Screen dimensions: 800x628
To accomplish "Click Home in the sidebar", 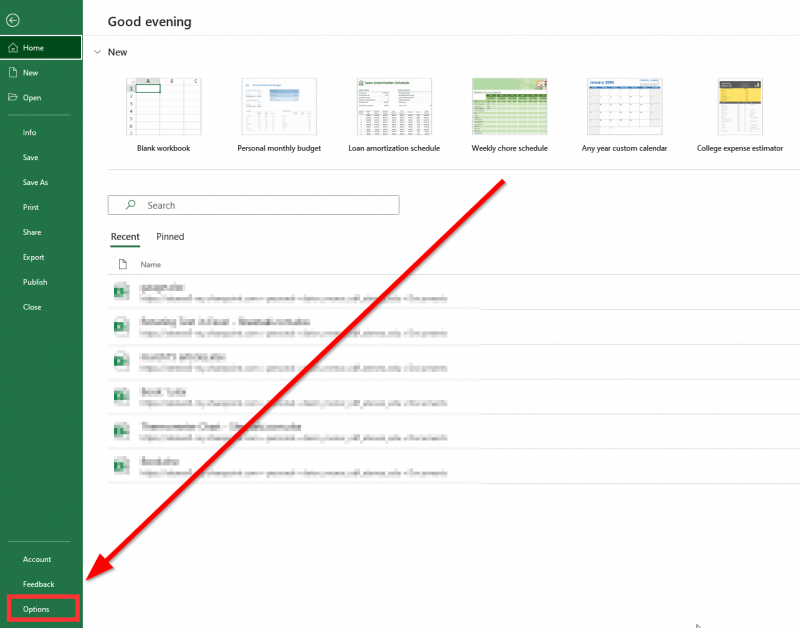I will click(30, 47).
